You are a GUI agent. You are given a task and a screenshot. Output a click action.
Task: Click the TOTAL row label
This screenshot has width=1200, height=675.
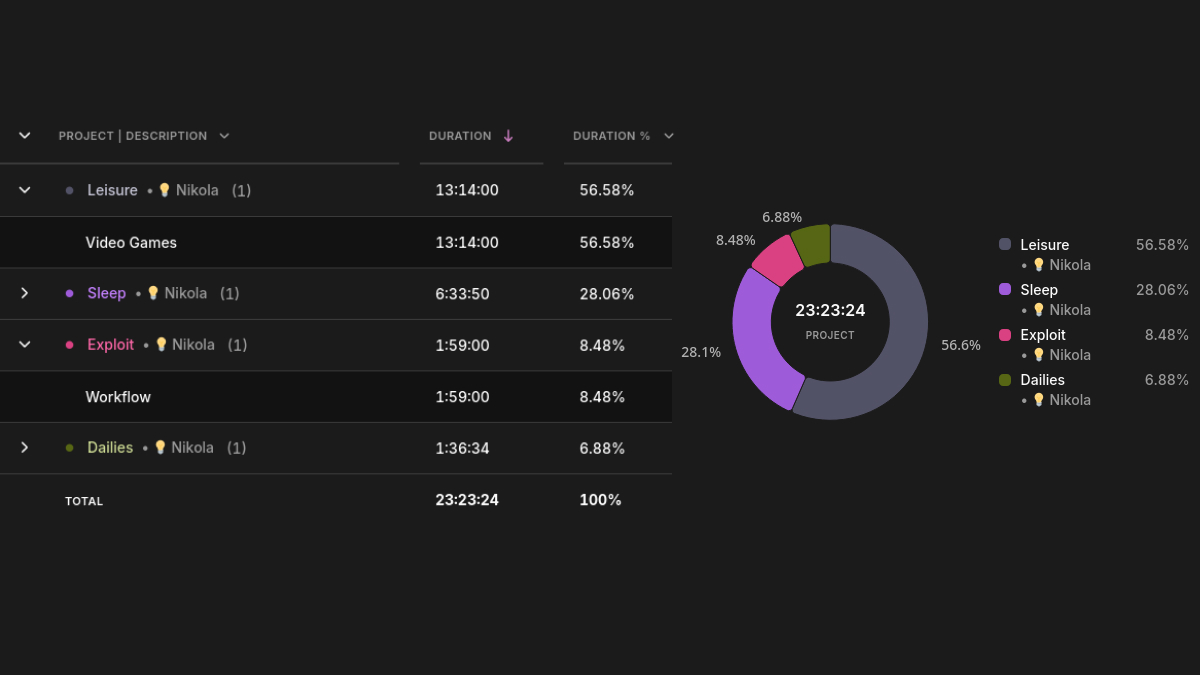84,501
